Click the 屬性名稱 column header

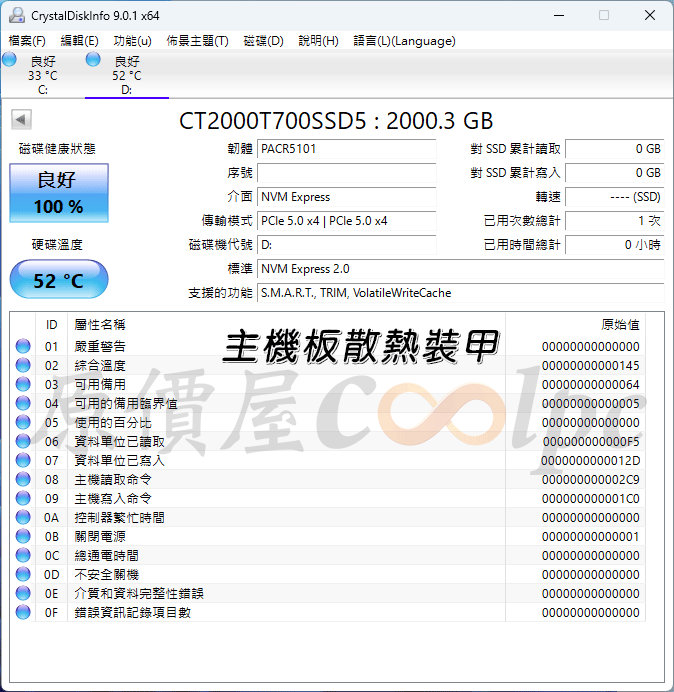pos(286,325)
